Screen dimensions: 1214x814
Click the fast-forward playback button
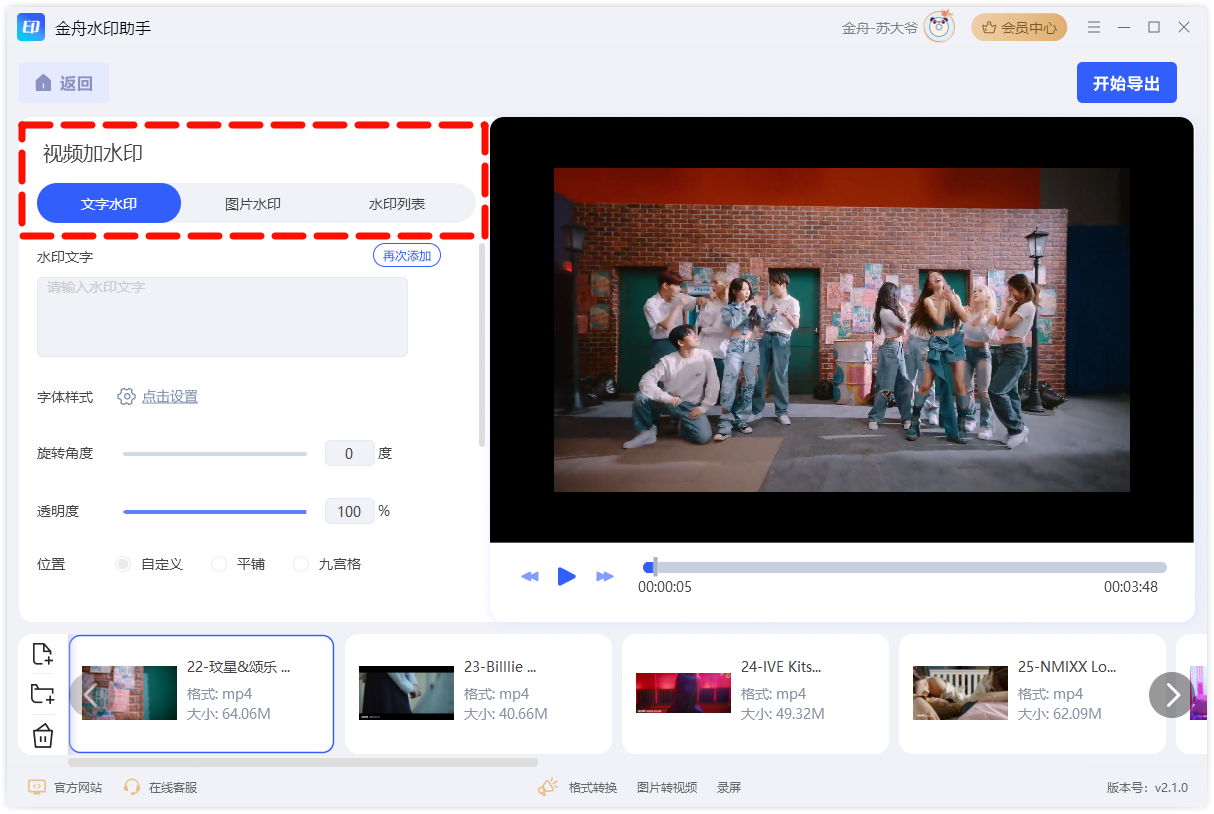click(x=604, y=576)
